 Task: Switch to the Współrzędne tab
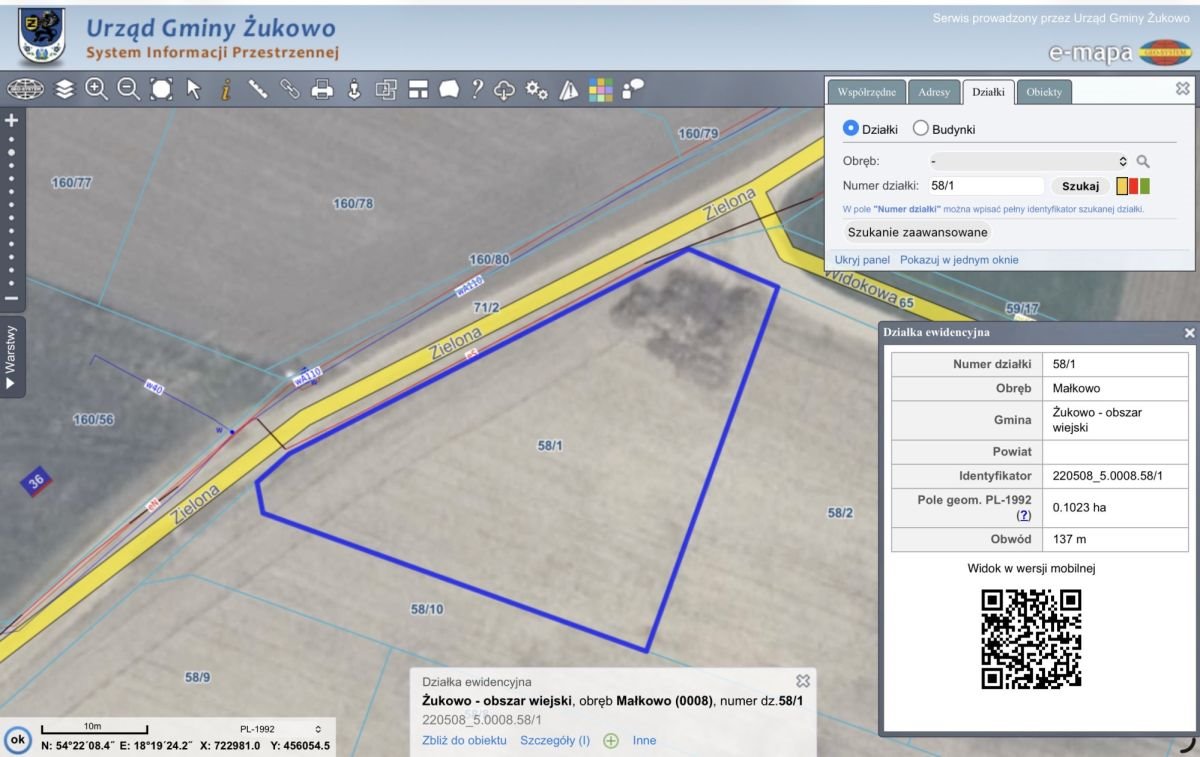[x=866, y=92]
